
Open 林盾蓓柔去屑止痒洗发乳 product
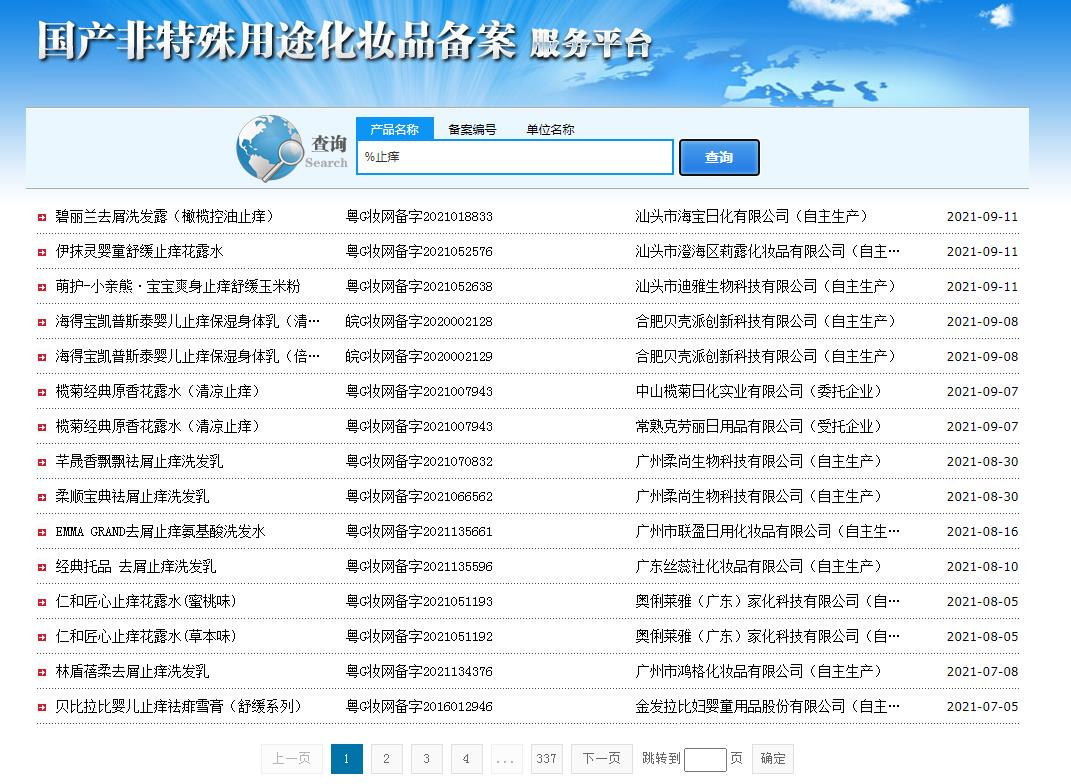[x=133, y=671]
